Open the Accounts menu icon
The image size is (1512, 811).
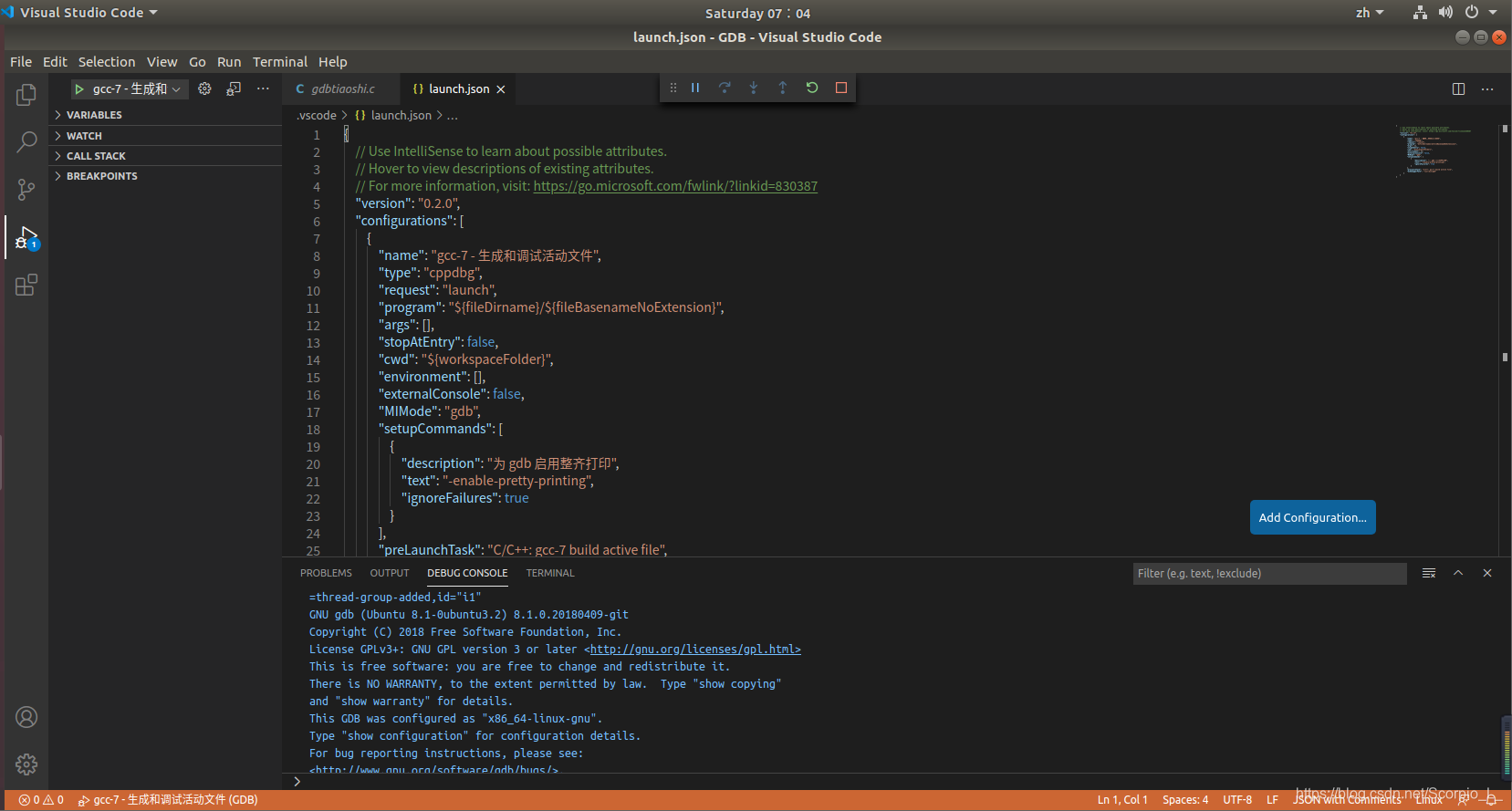coord(26,717)
